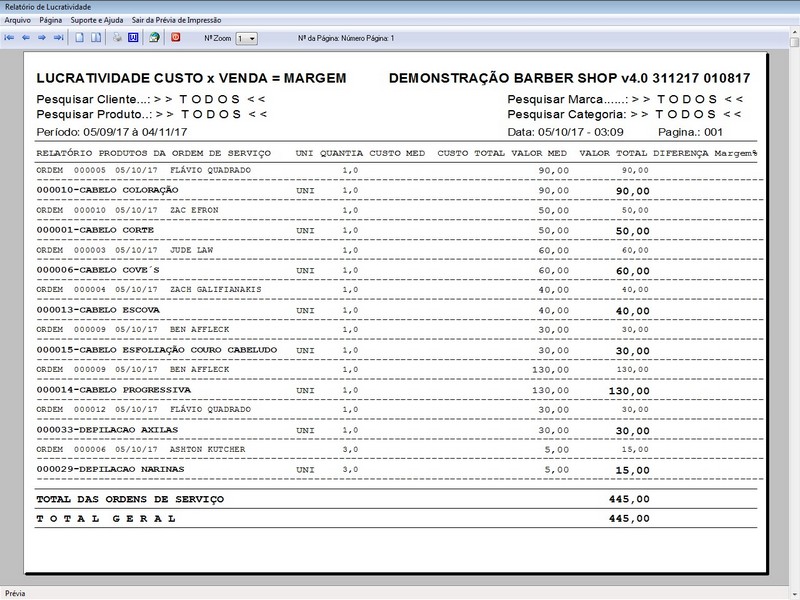Click the previous page arrow

pyautogui.click(x=25, y=38)
